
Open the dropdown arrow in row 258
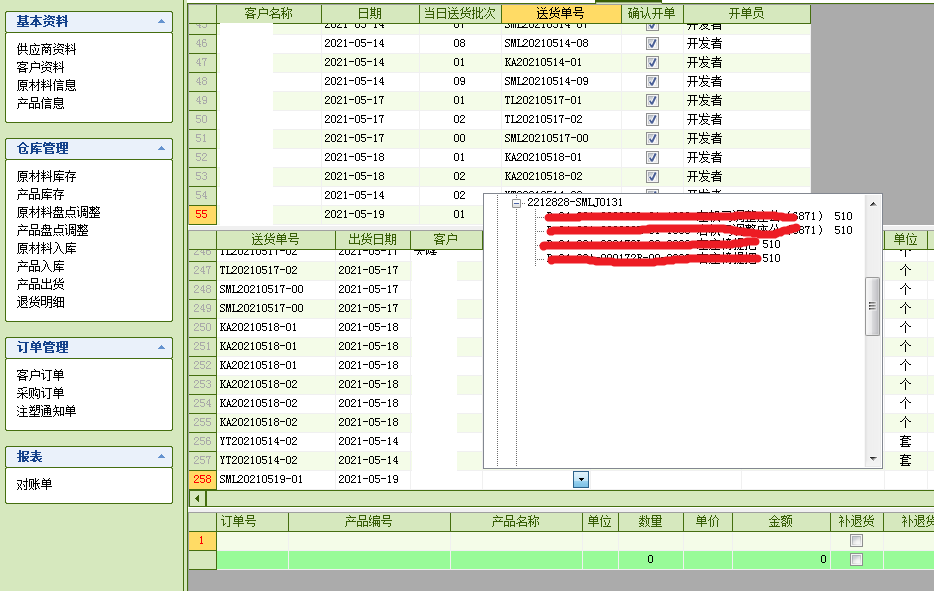click(x=580, y=480)
